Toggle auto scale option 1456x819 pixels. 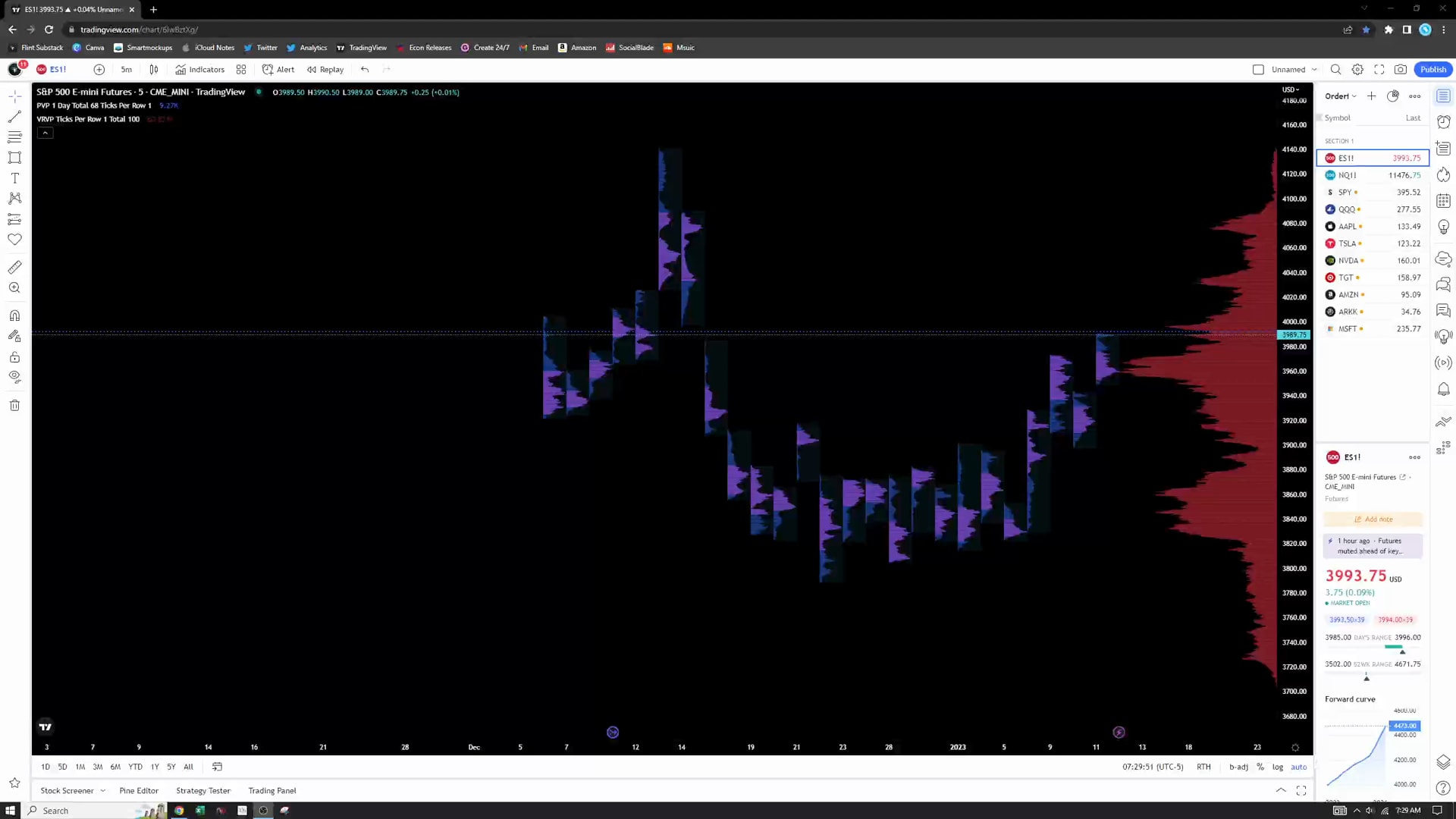tap(1299, 767)
